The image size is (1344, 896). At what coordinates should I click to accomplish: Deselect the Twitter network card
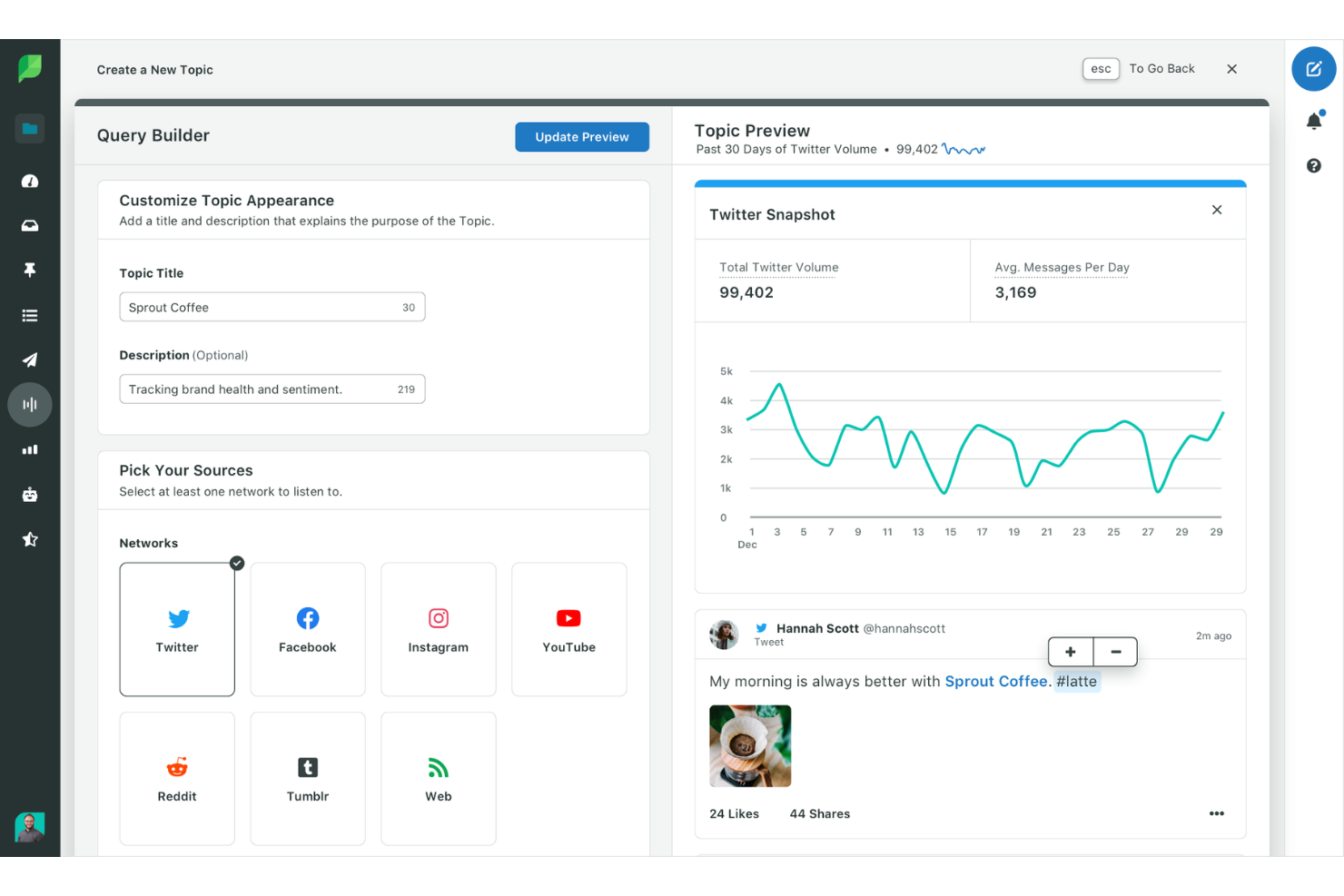tap(177, 630)
